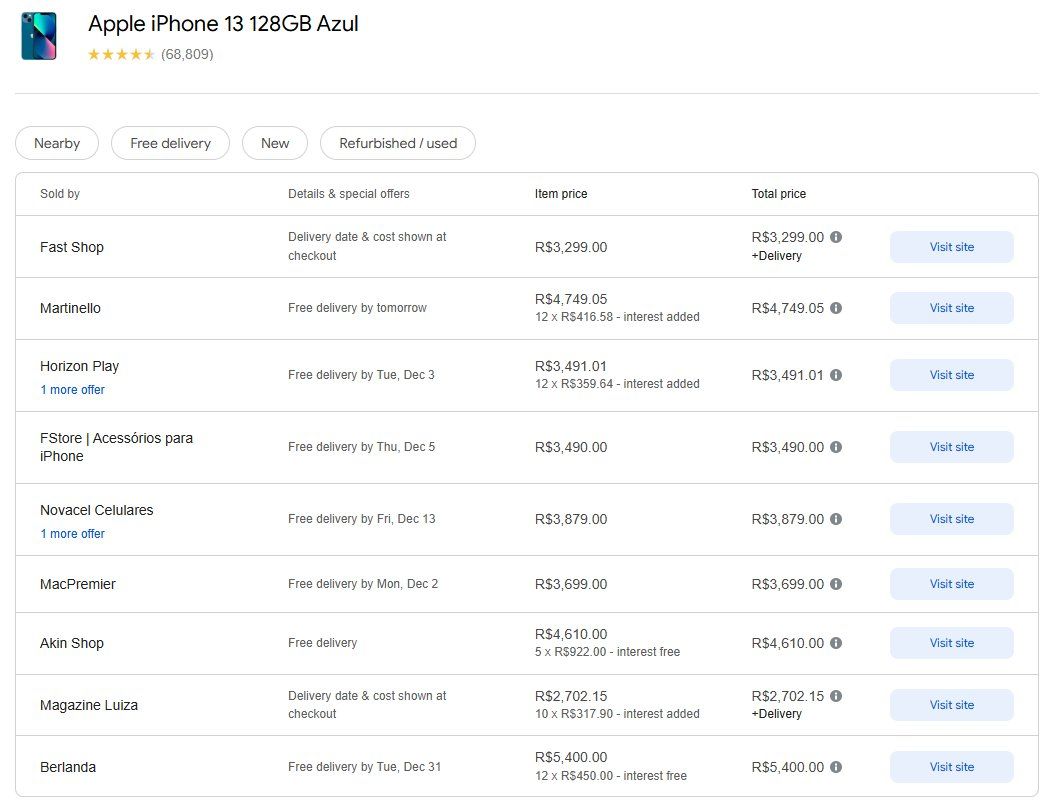This screenshot has width=1050, height=801.
Task: Visit the FStore seller site
Action: pyautogui.click(x=952, y=447)
